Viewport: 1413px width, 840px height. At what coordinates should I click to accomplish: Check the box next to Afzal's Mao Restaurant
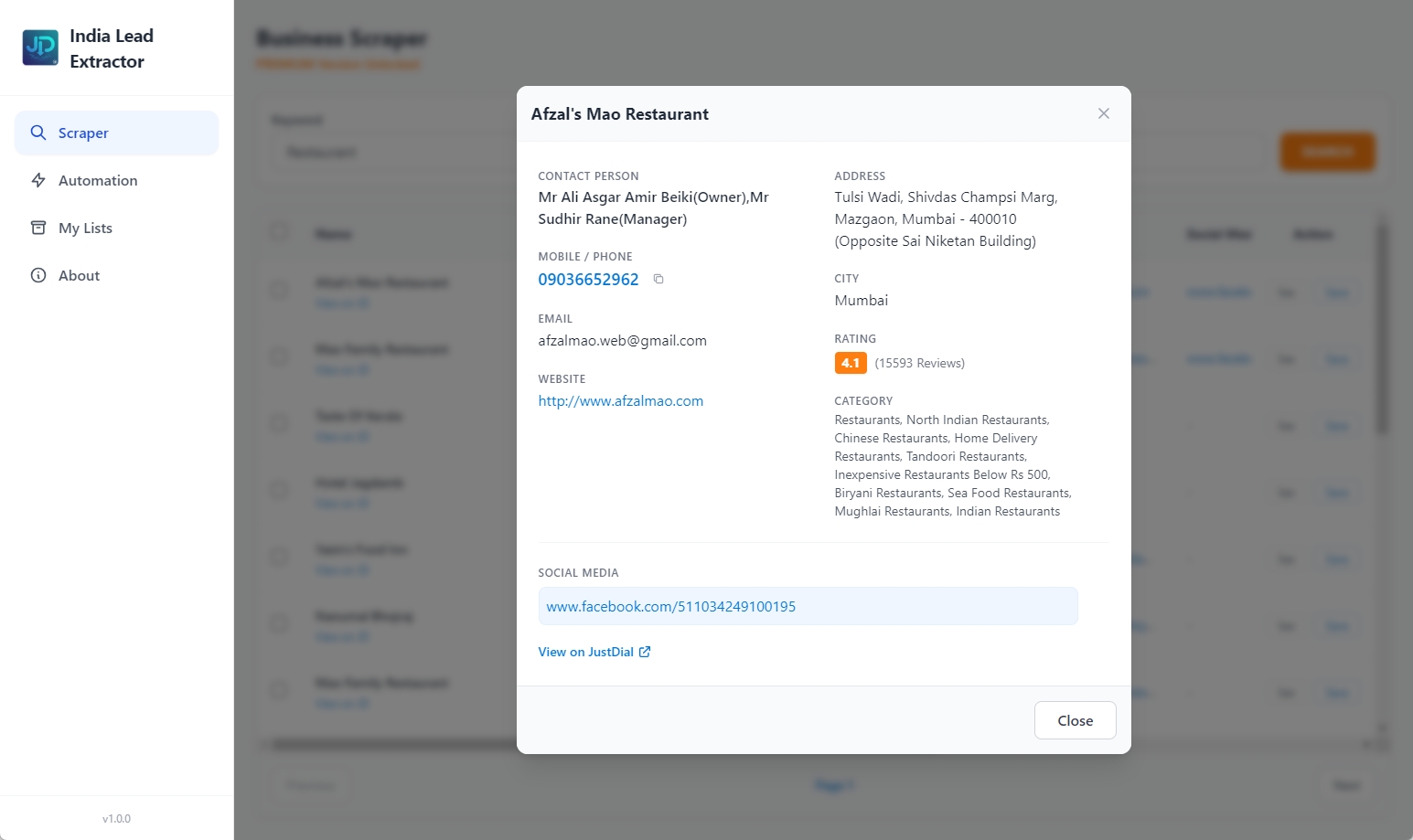point(280,289)
